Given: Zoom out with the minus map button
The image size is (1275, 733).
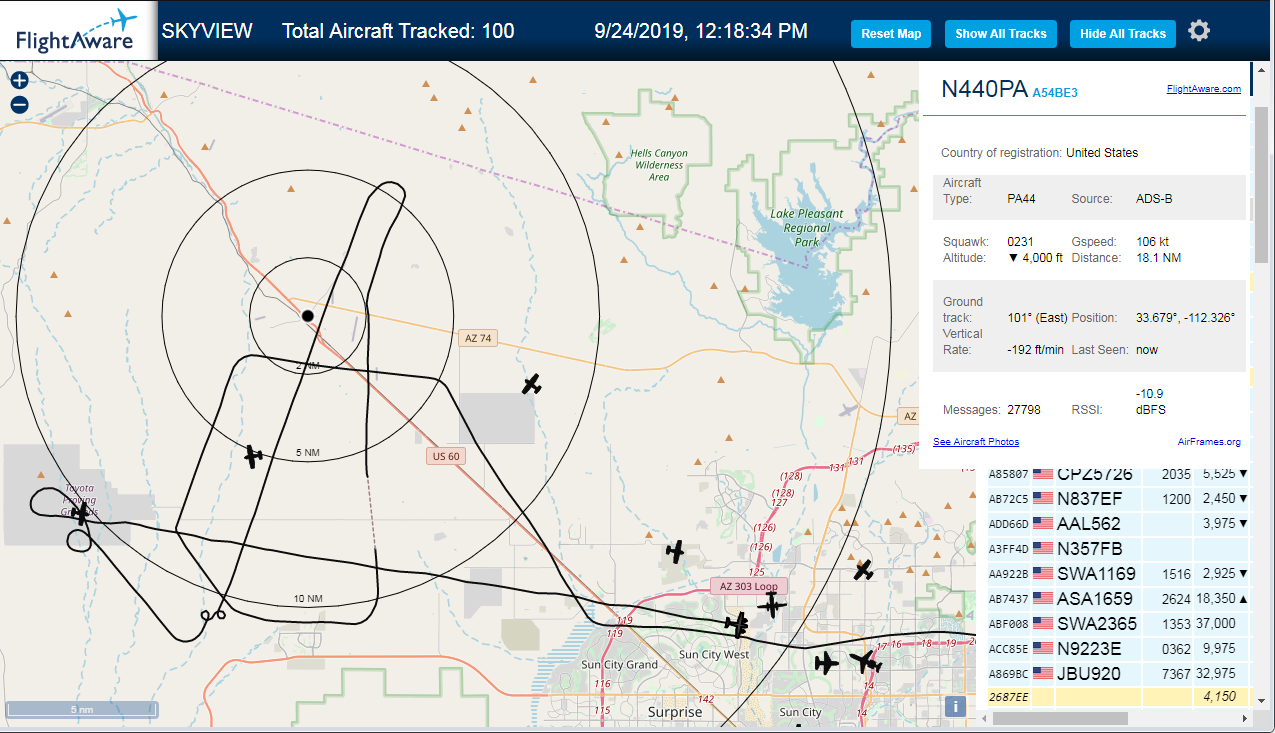Looking at the screenshot, I should coord(19,105).
